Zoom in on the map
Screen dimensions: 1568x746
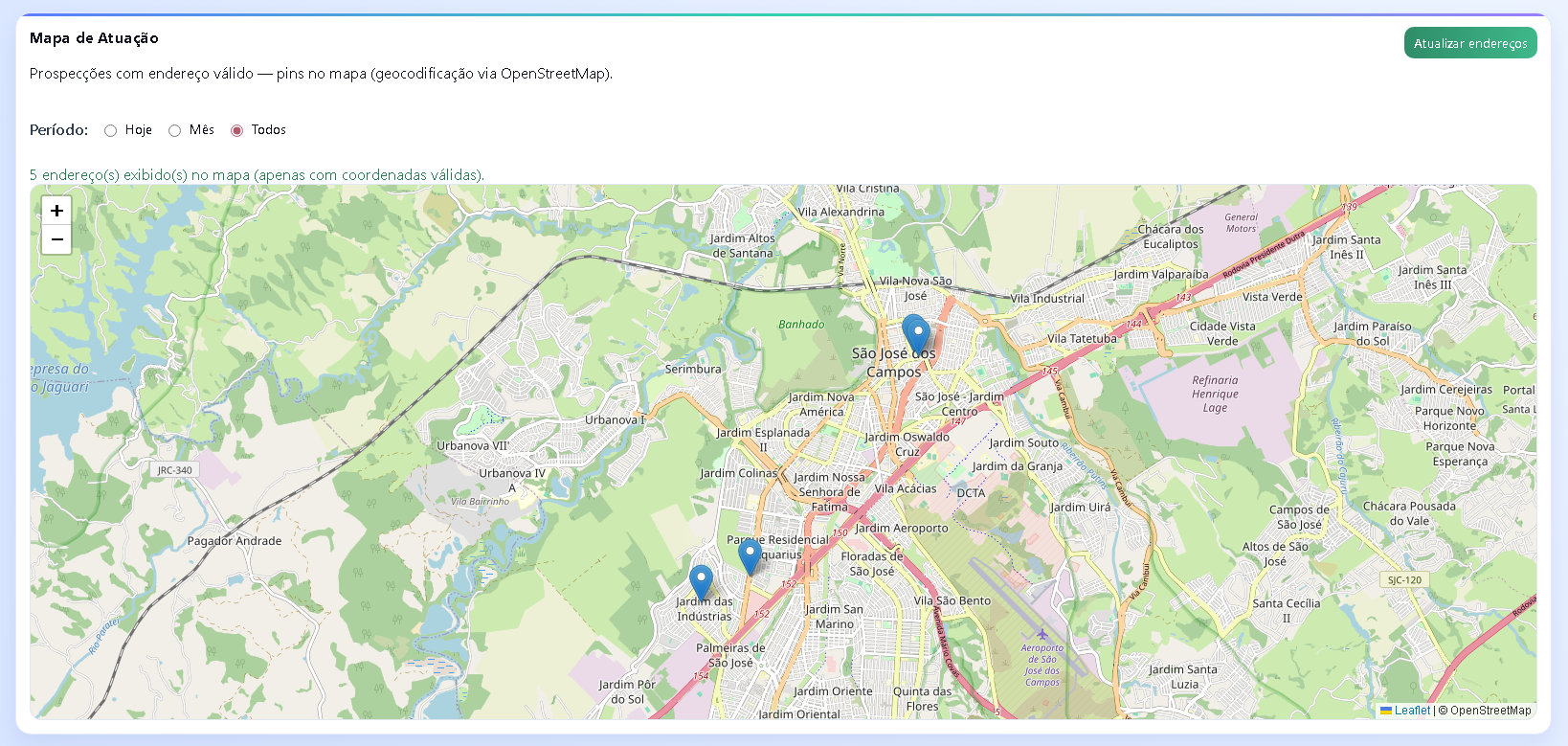click(x=56, y=211)
